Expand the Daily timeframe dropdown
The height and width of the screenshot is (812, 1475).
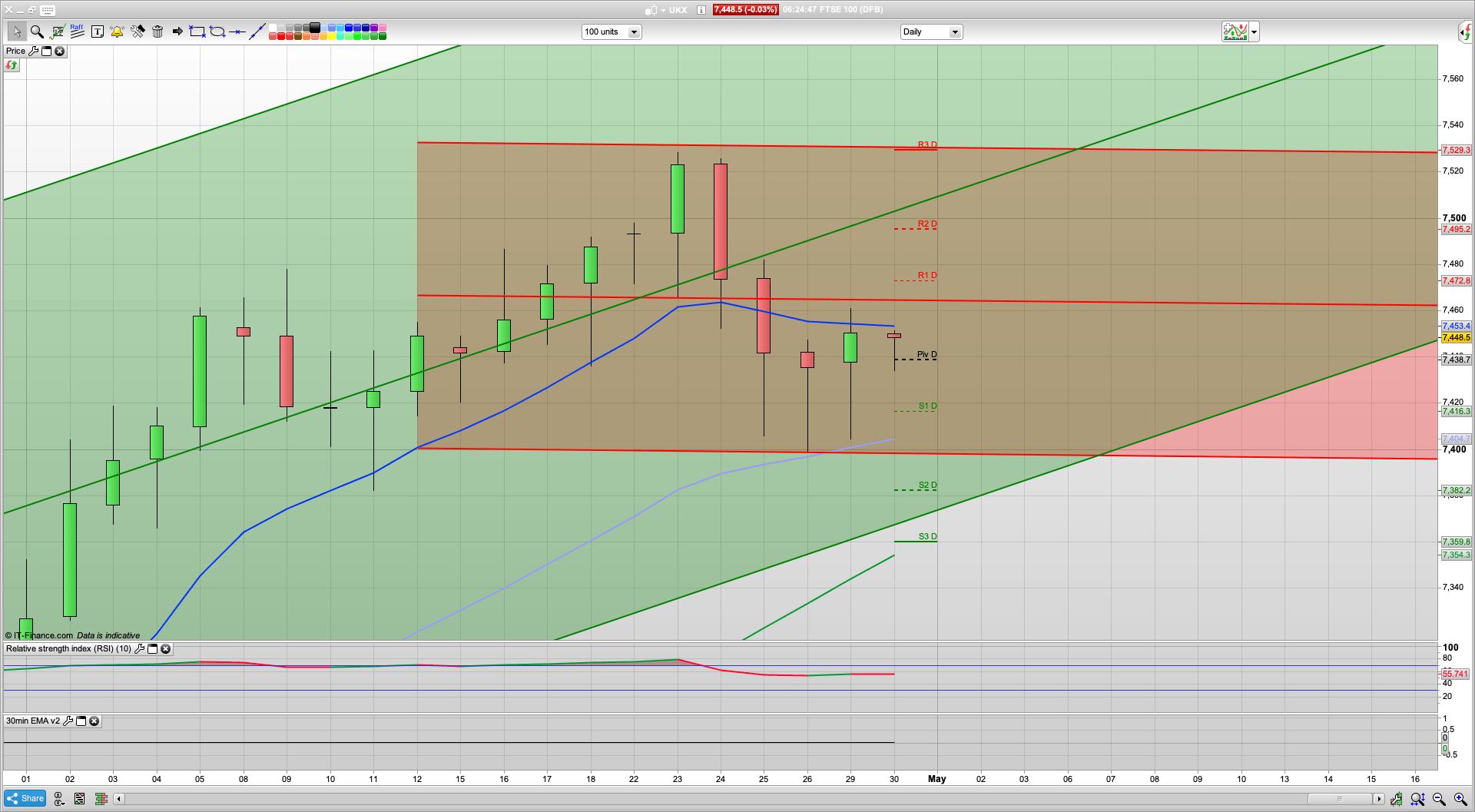[x=955, y=32]
